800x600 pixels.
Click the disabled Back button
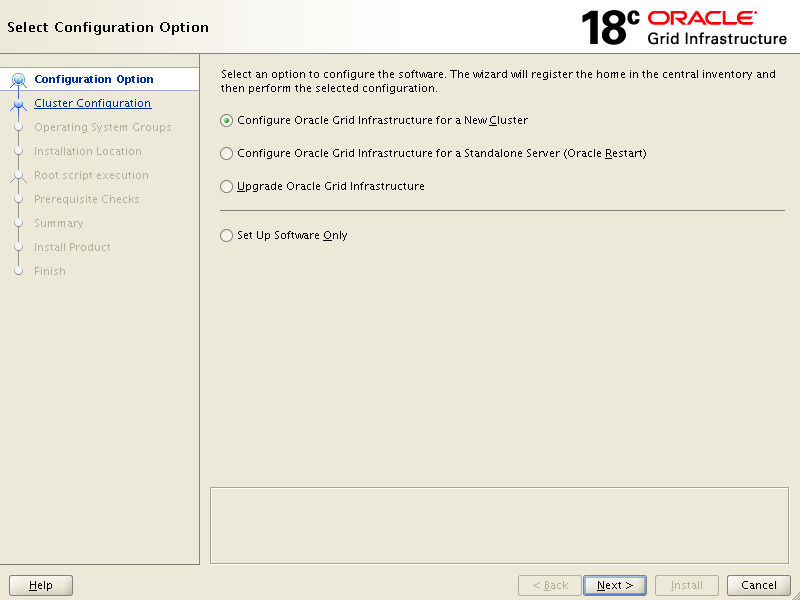pyautogui.click(x=549, y=585)
